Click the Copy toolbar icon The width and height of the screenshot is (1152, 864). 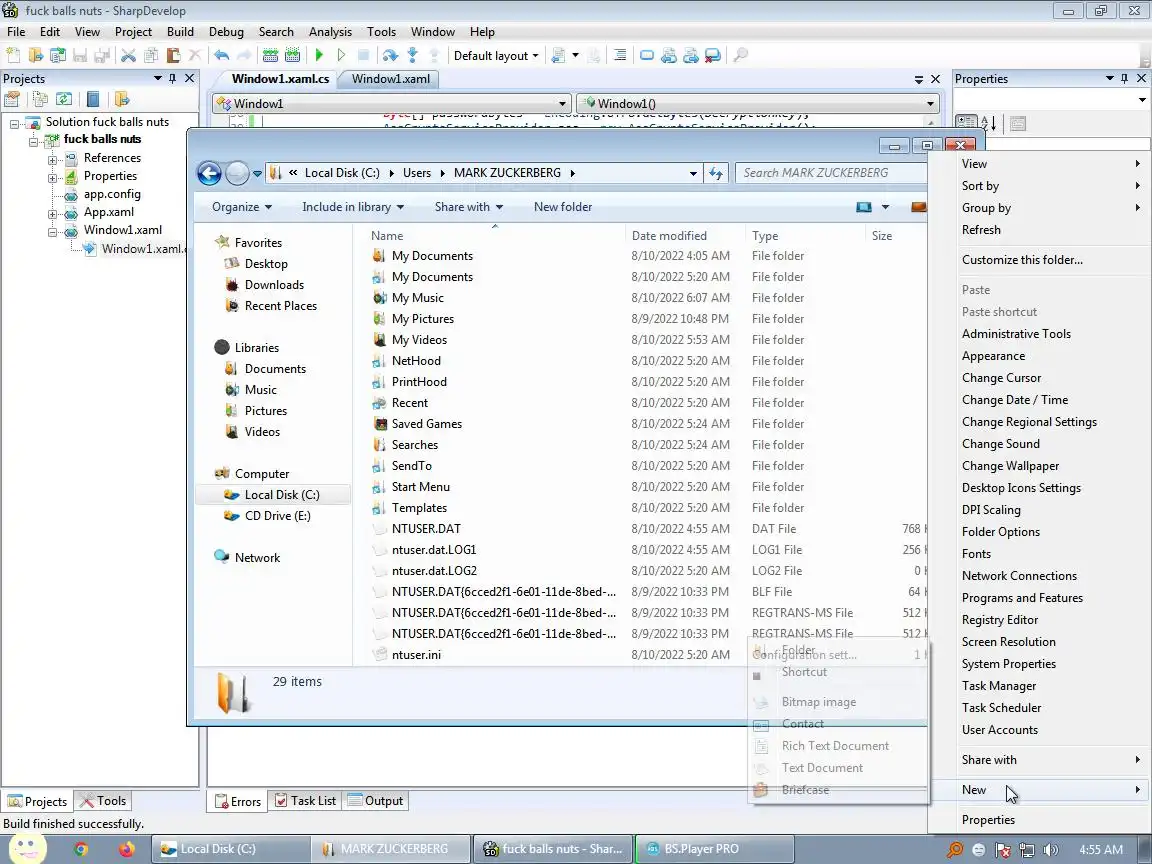click(151, 55)
